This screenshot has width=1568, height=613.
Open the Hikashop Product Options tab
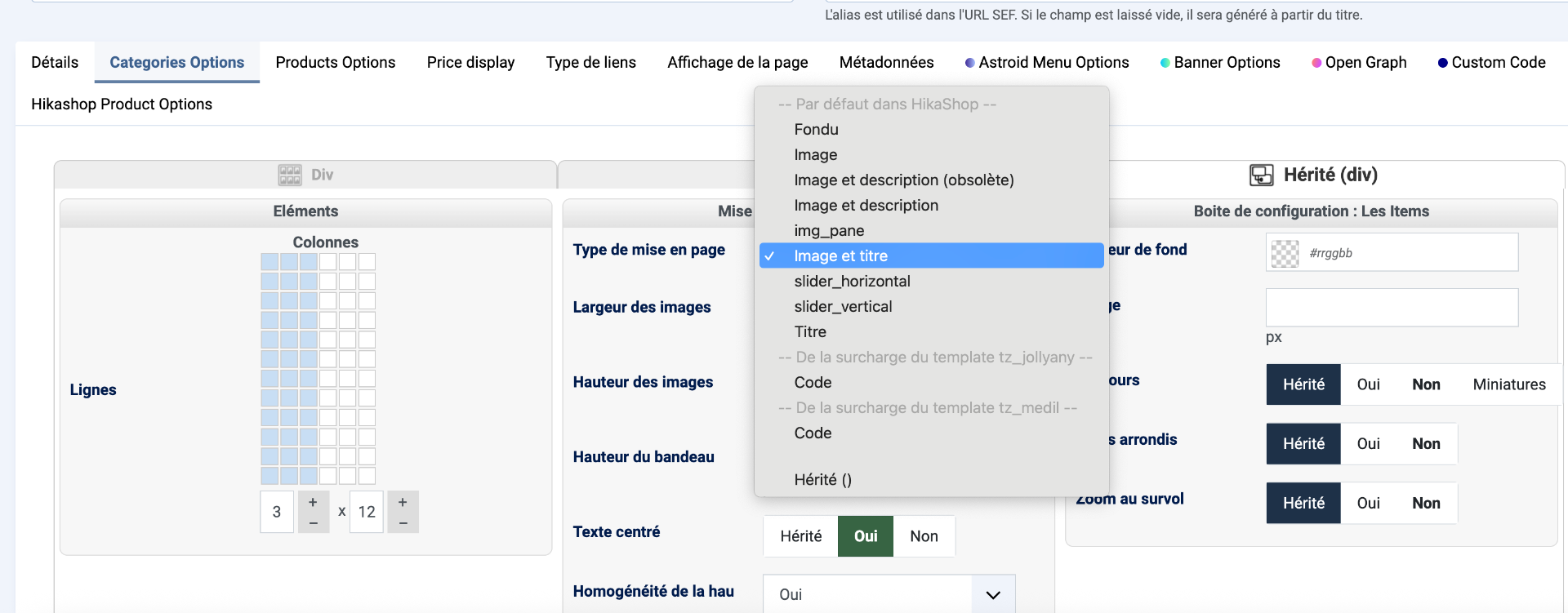[122, 104]
